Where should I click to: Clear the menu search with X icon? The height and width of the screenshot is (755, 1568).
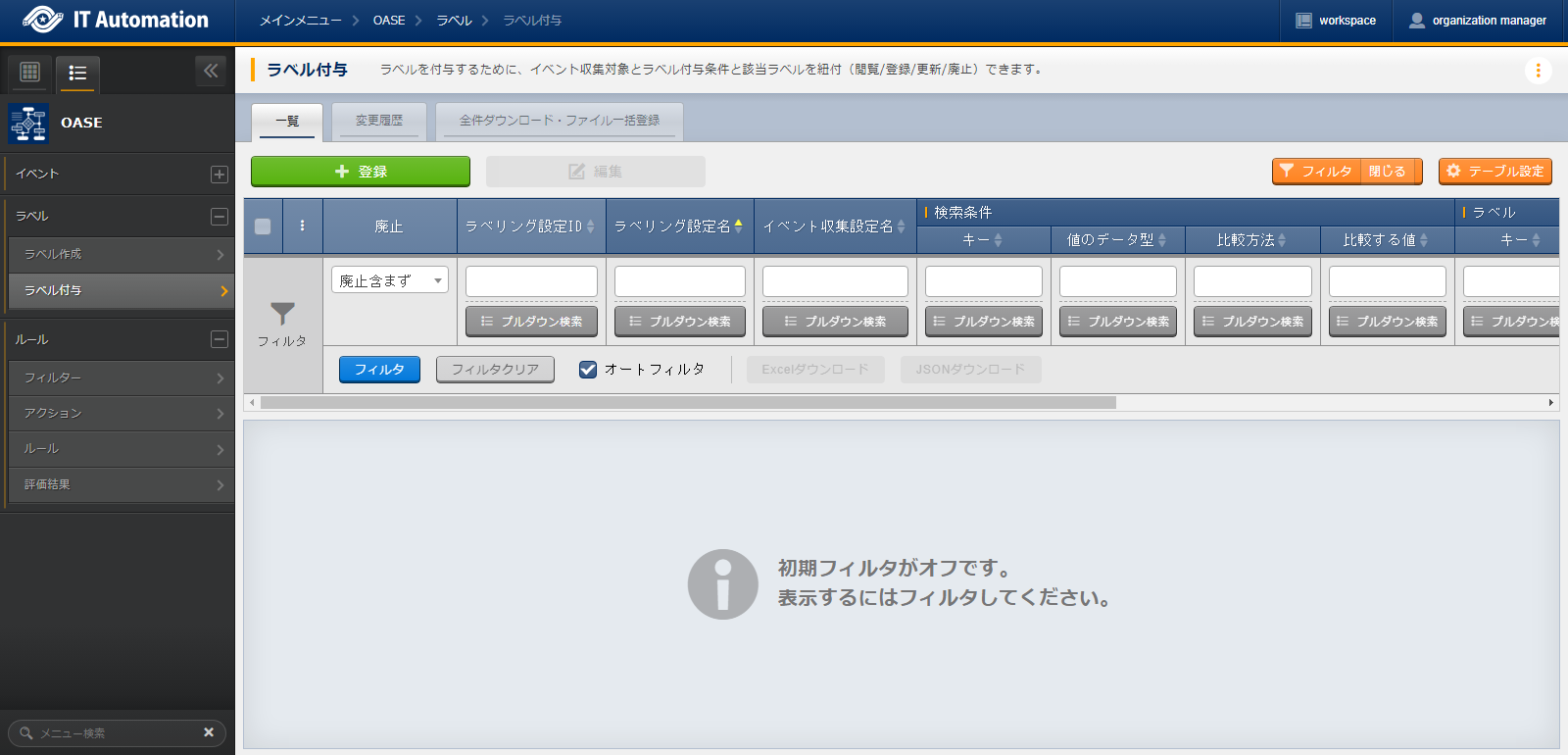pyautogui.click(x=209, y=732)
